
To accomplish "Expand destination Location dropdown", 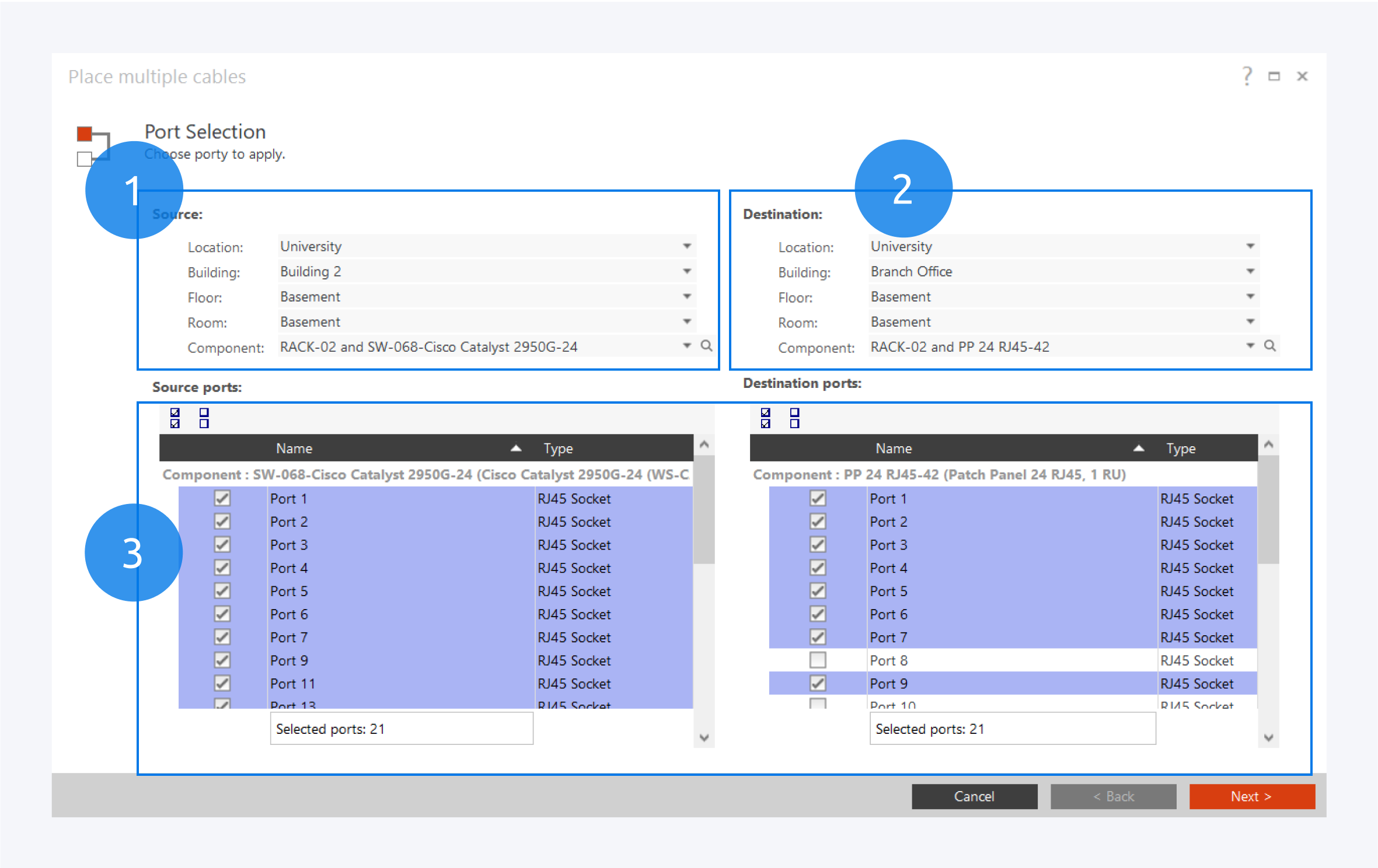I will [1250, 246].
